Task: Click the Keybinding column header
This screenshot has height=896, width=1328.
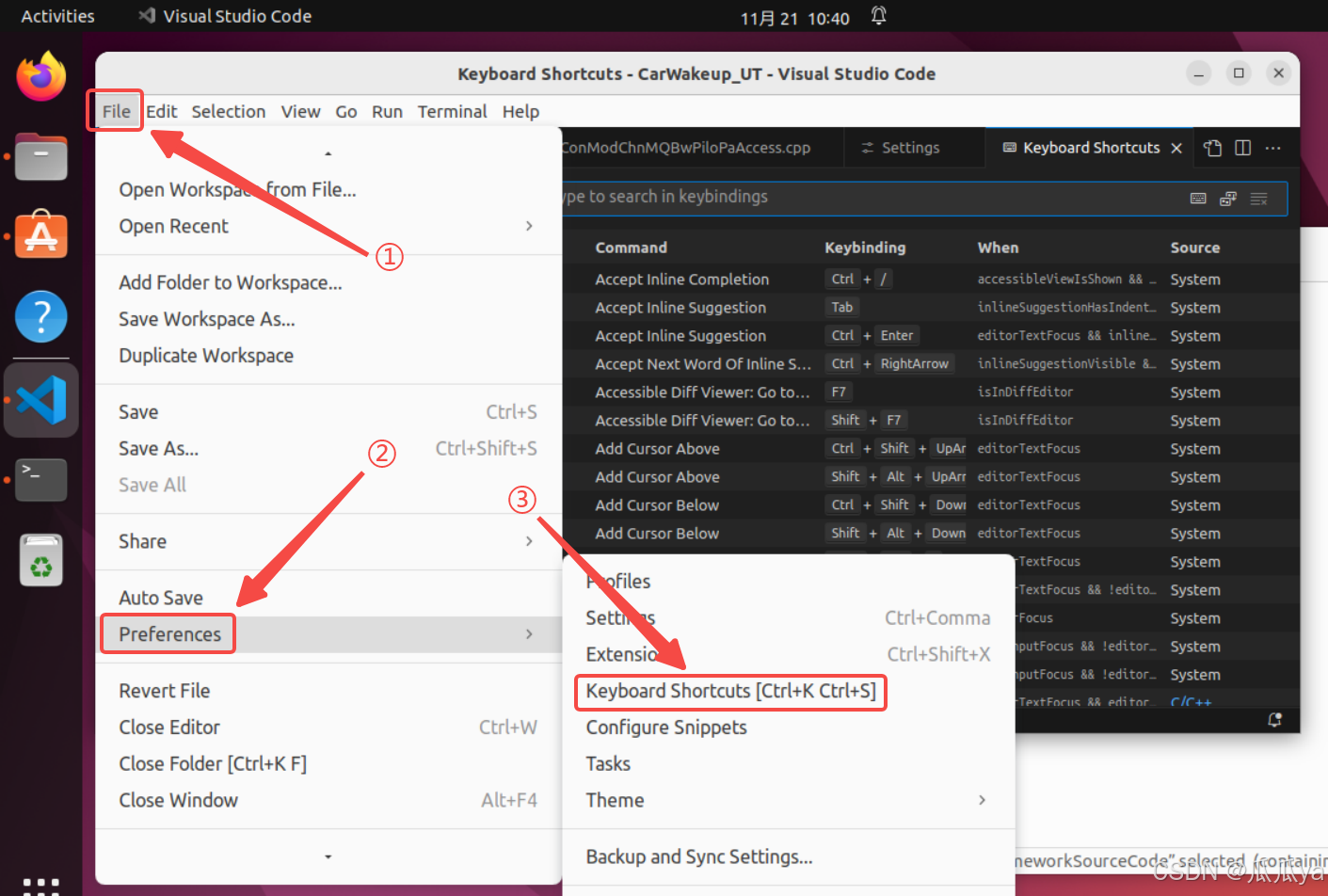Action: pyautogui.click(x=865, y=248)
